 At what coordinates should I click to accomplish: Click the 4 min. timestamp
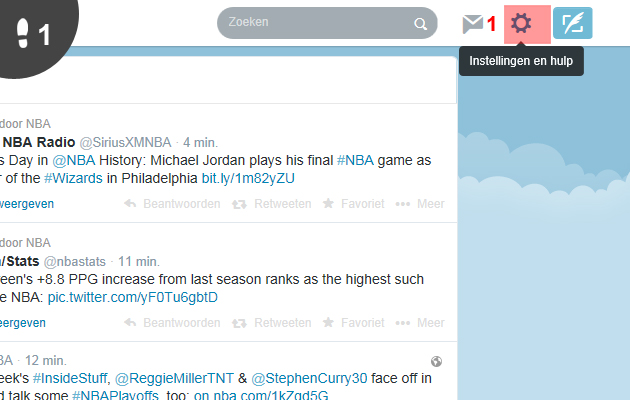pyautogui.click(x=200, y=143)
